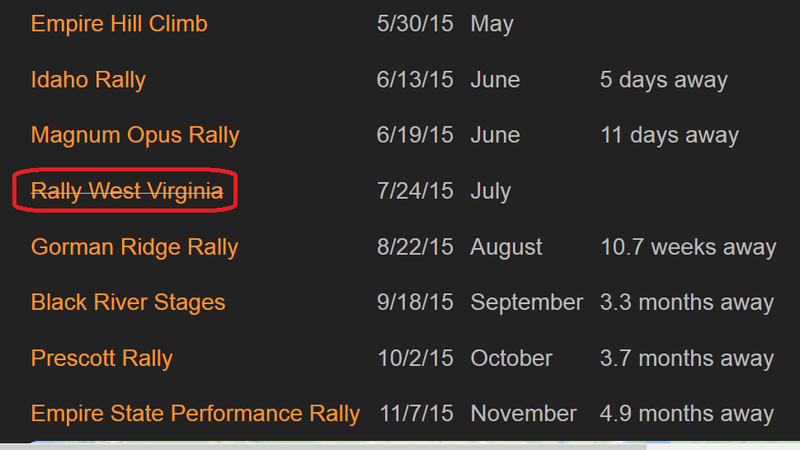Viewport: 800px width, 450px height.
Task: Open the Idaho Rally event link
Action: click(88, 80)
